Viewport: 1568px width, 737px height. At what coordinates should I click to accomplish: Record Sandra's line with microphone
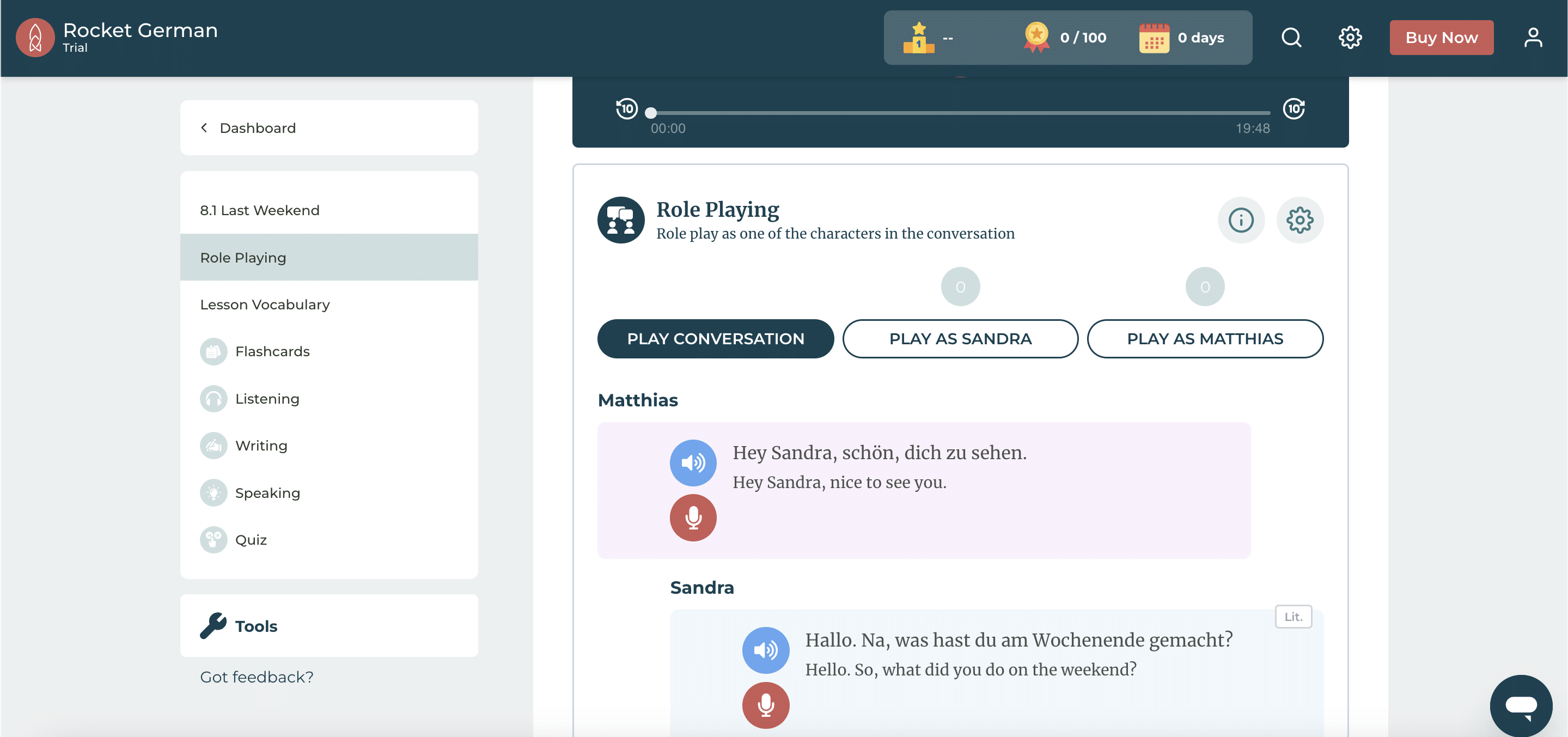coord(765,705)
